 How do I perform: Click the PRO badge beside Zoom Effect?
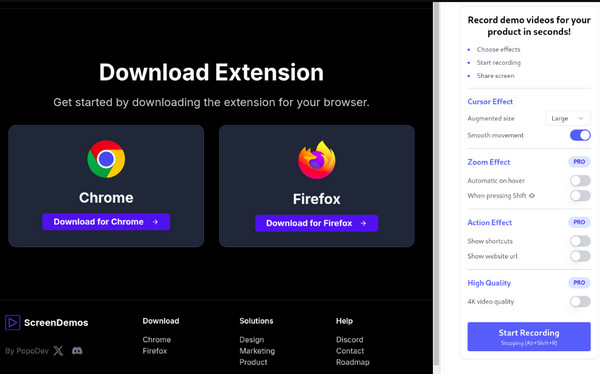(x=579, y=162)
